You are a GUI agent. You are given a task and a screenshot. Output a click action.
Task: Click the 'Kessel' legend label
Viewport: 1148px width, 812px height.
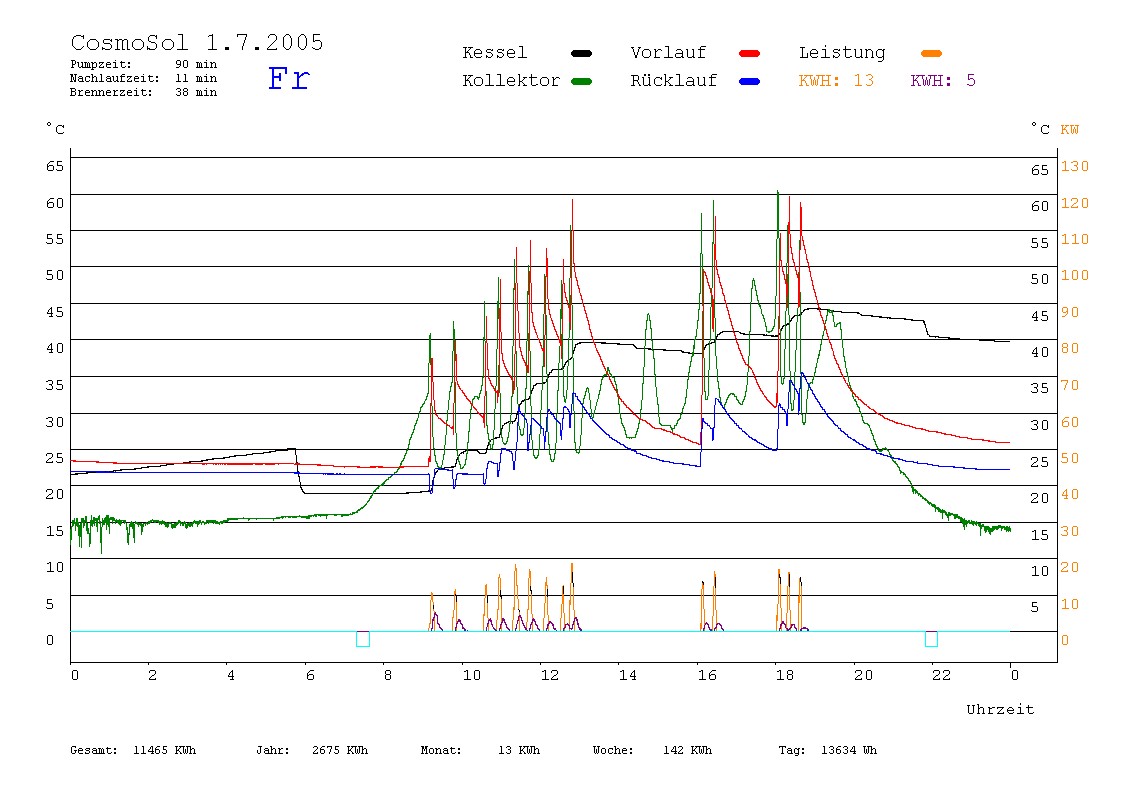pyautogui.click(x=494, y=53)
